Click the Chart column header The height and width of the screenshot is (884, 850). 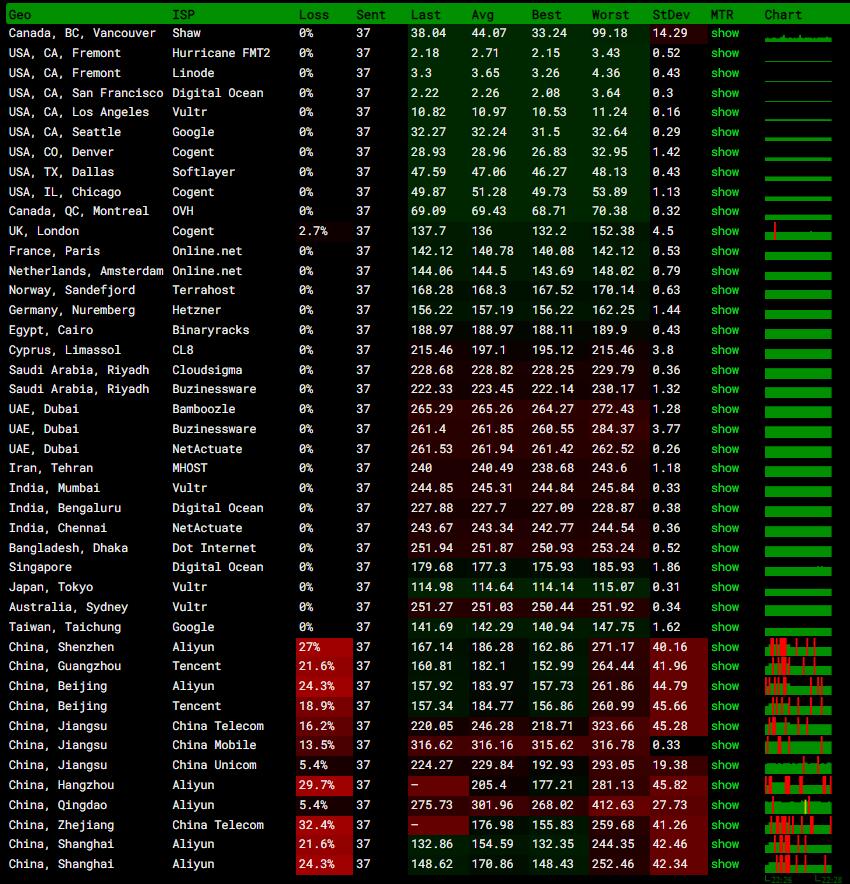[x=783, y=15]
